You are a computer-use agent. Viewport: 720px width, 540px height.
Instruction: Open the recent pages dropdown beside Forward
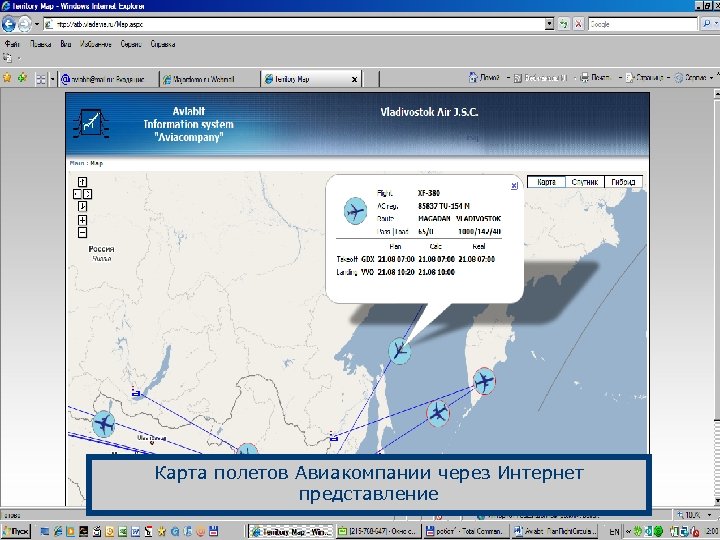[x=37, y=24]
